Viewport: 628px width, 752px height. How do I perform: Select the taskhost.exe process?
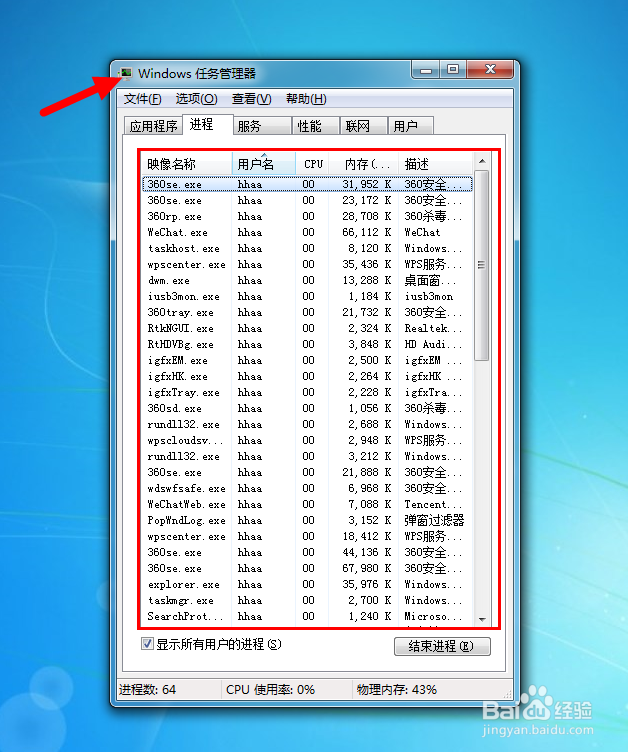pos(308,248)
